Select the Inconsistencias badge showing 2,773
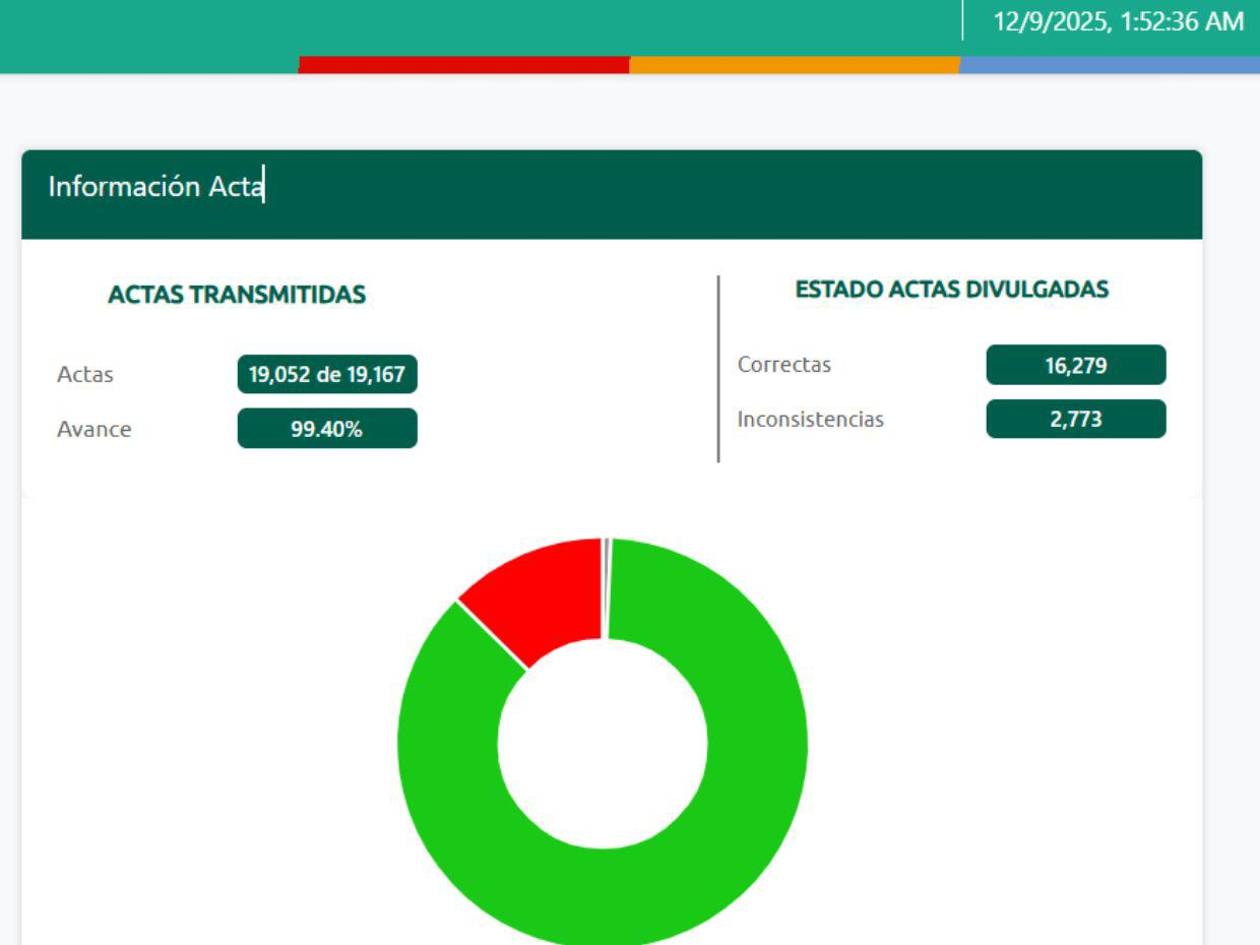 [x=1075, y=419]
